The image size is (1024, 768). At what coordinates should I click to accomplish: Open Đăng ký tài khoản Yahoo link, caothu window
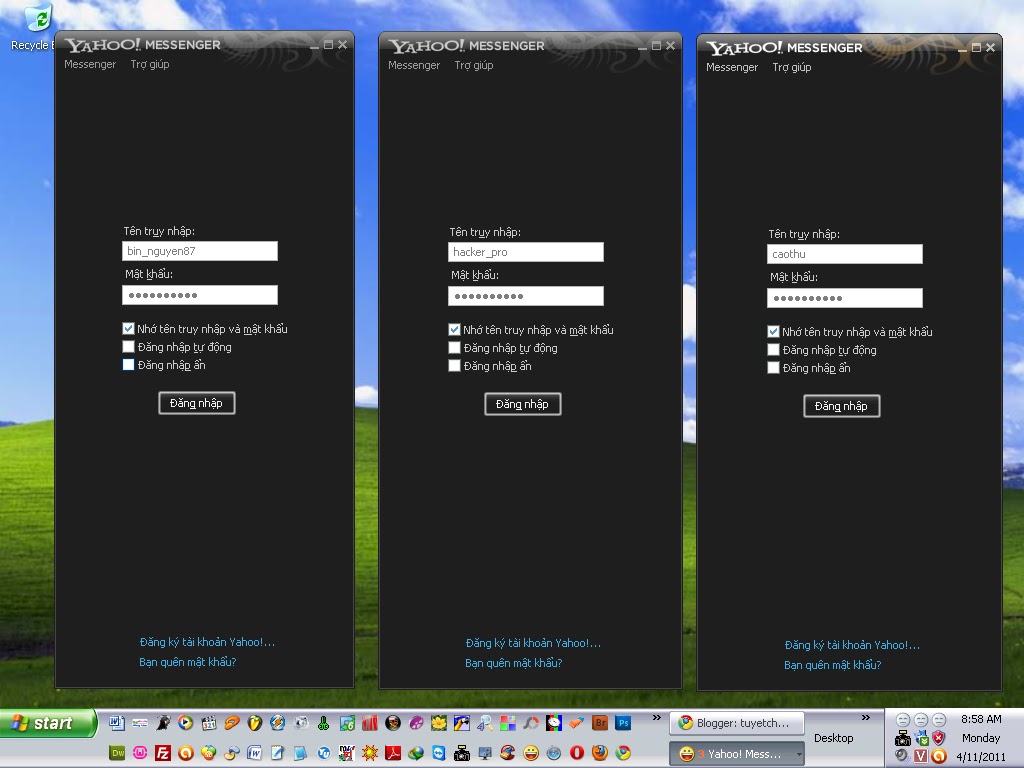(x=852, y=645)
